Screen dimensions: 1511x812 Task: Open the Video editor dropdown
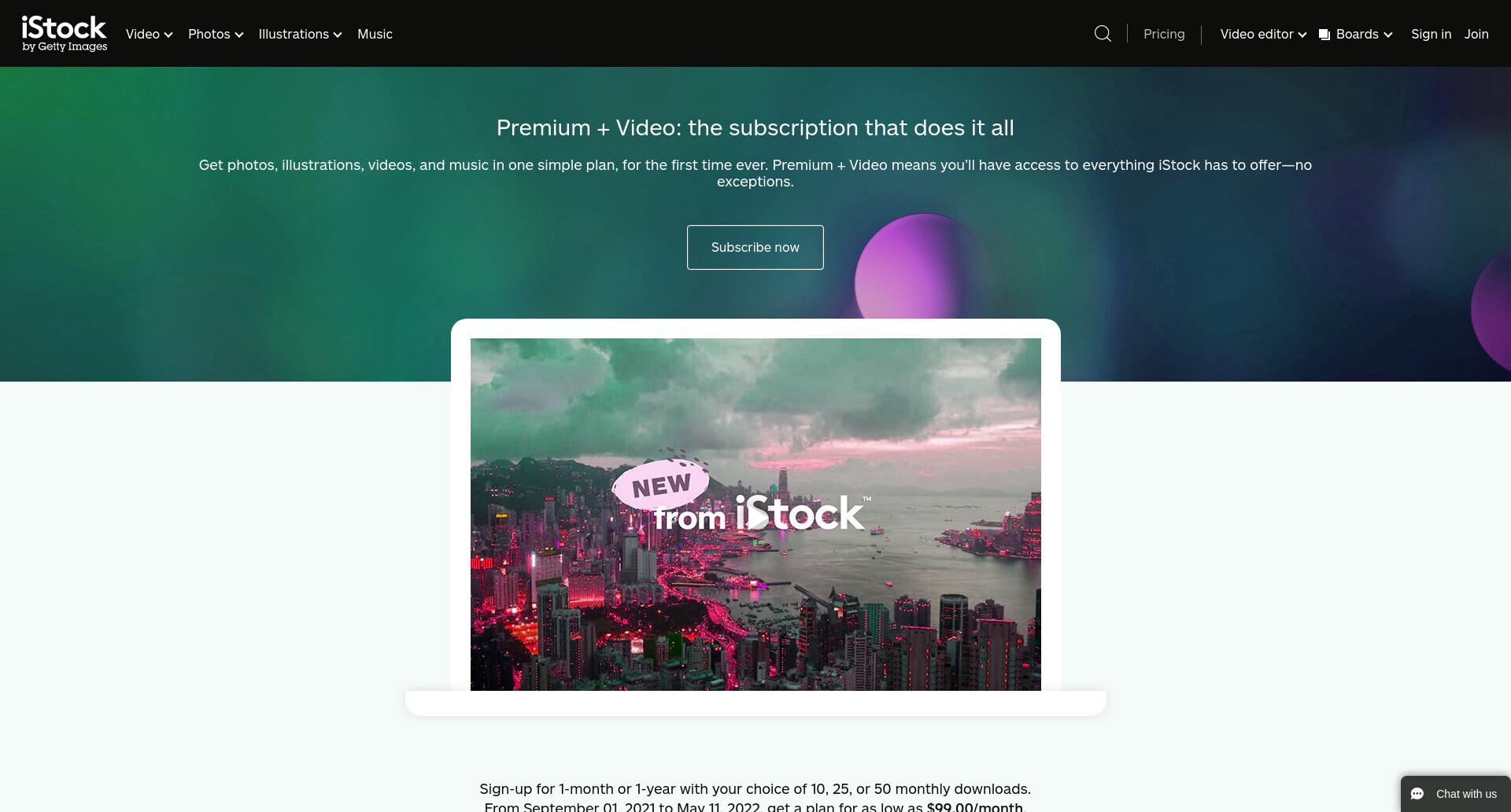(1263, 34)
